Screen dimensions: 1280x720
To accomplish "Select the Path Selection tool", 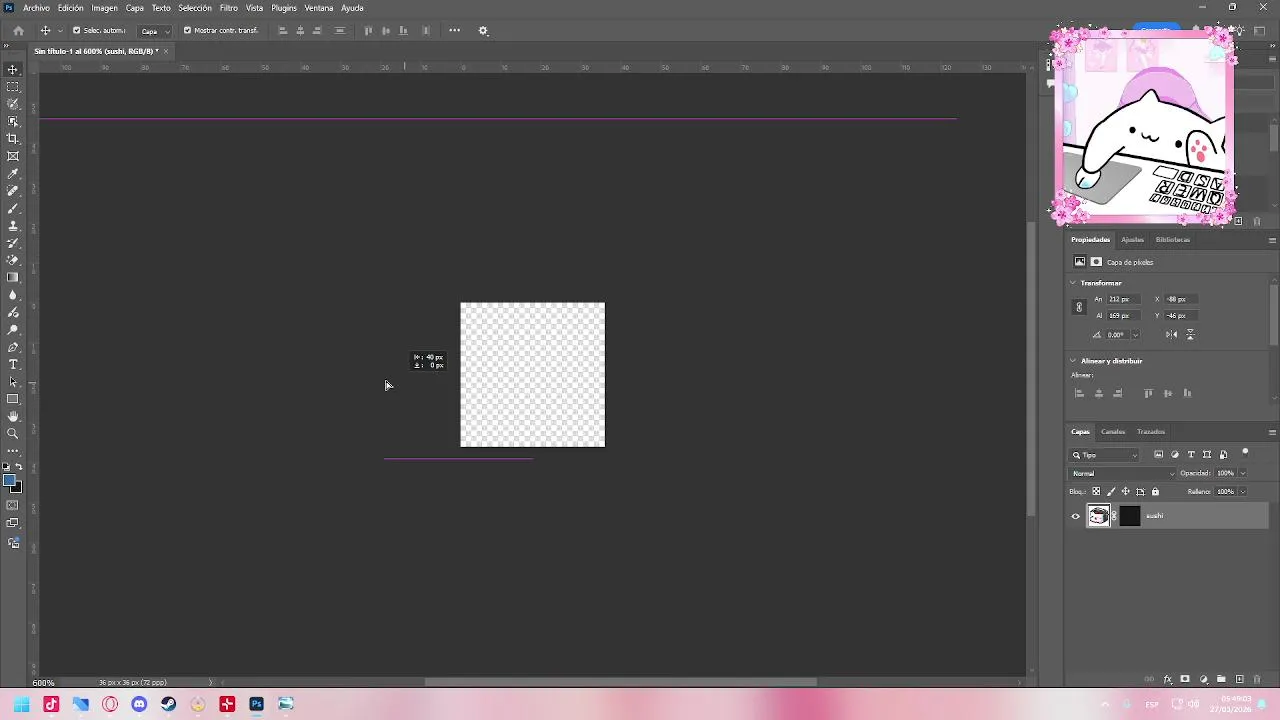I will coord(13,382).
